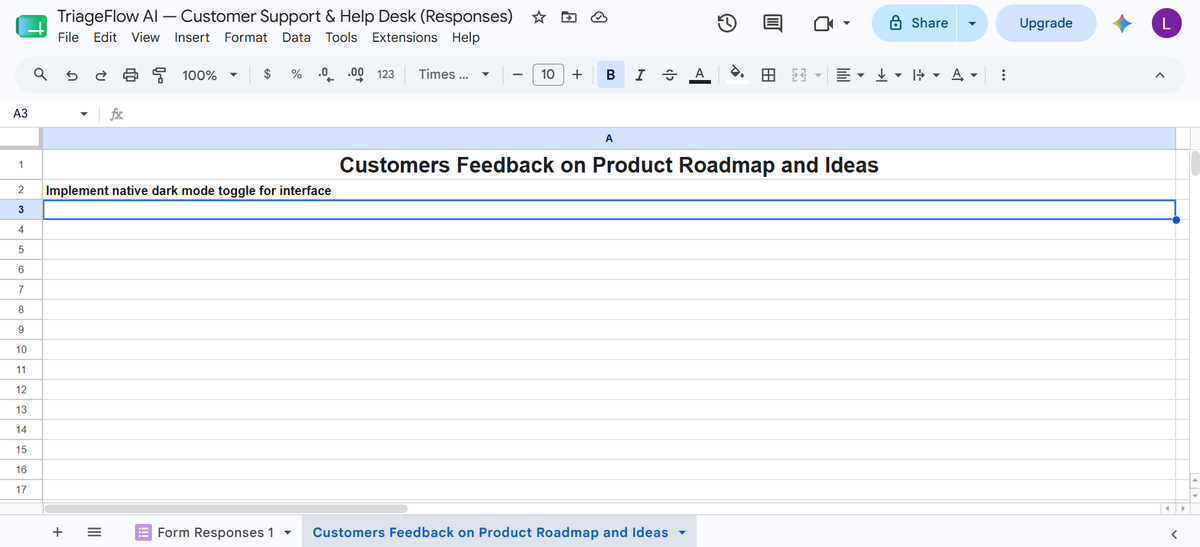The image size is (1200, 547).
Task: Open the vertical align dropdown
Action: click(x=888, y=74)
